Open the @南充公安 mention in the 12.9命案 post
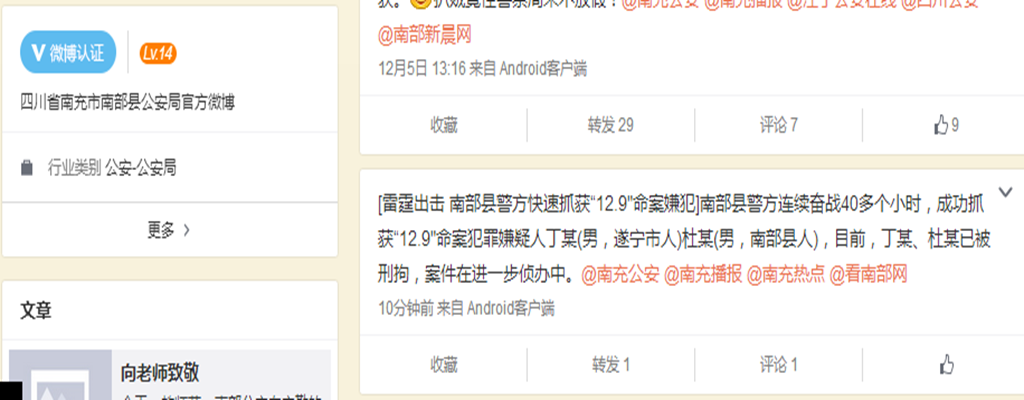1024x400 pixels. click(620, 275)
